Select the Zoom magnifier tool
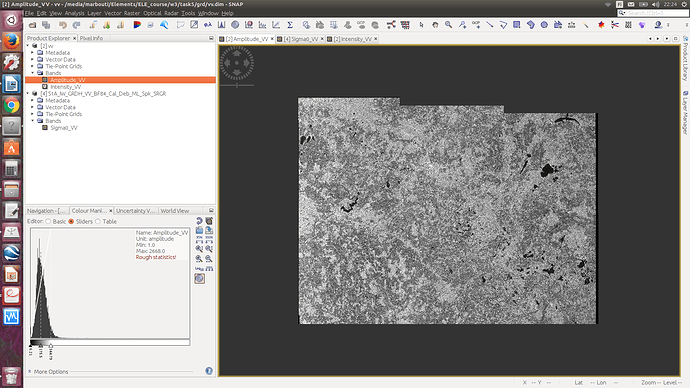The width and height of the screenshot is (690, 388). click(x=448, y=25)
